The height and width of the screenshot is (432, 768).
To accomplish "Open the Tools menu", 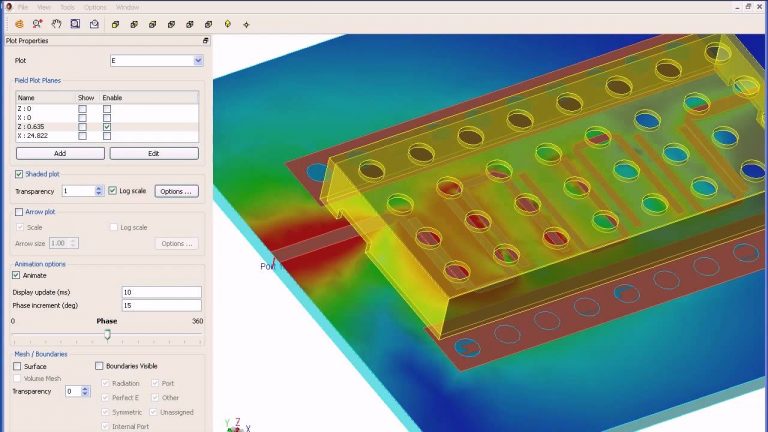I will 66,7.
